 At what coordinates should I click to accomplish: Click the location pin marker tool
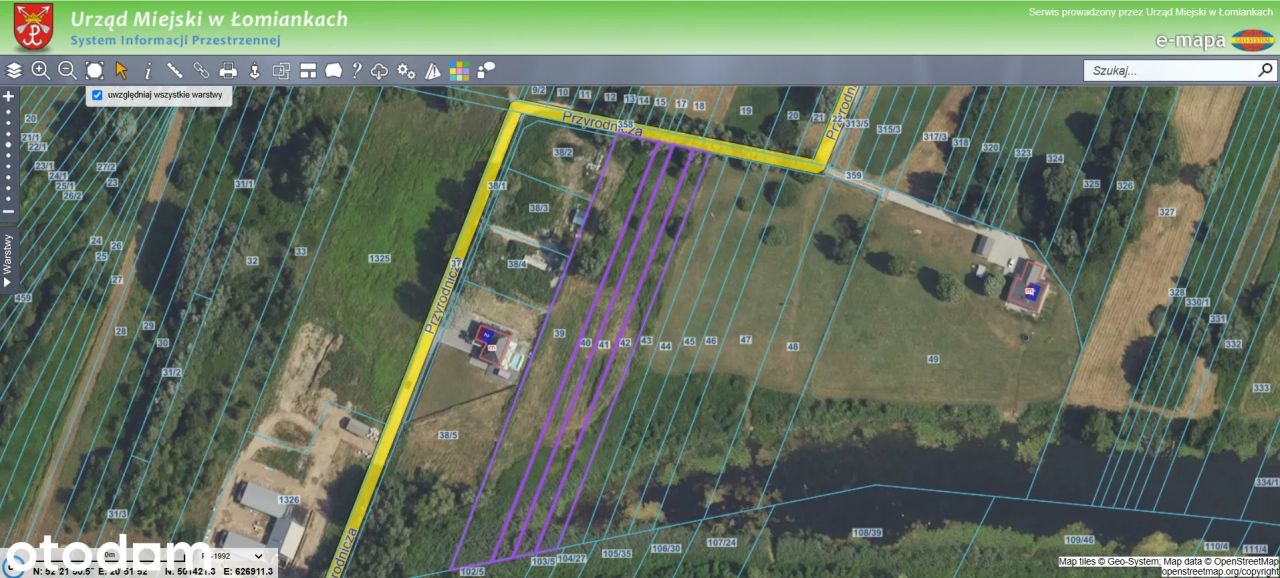click(x=254, y=70)
